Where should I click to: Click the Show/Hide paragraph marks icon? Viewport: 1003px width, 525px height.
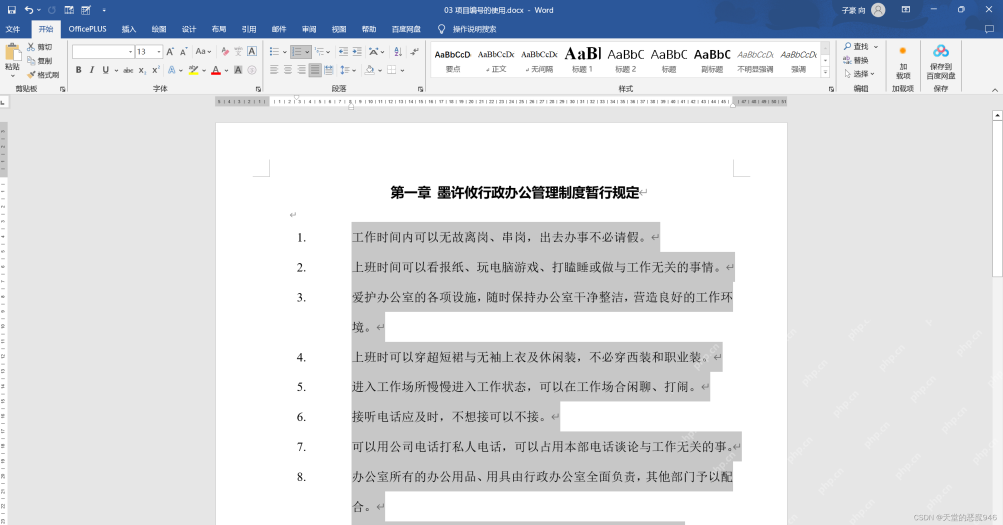click(415, 51)
